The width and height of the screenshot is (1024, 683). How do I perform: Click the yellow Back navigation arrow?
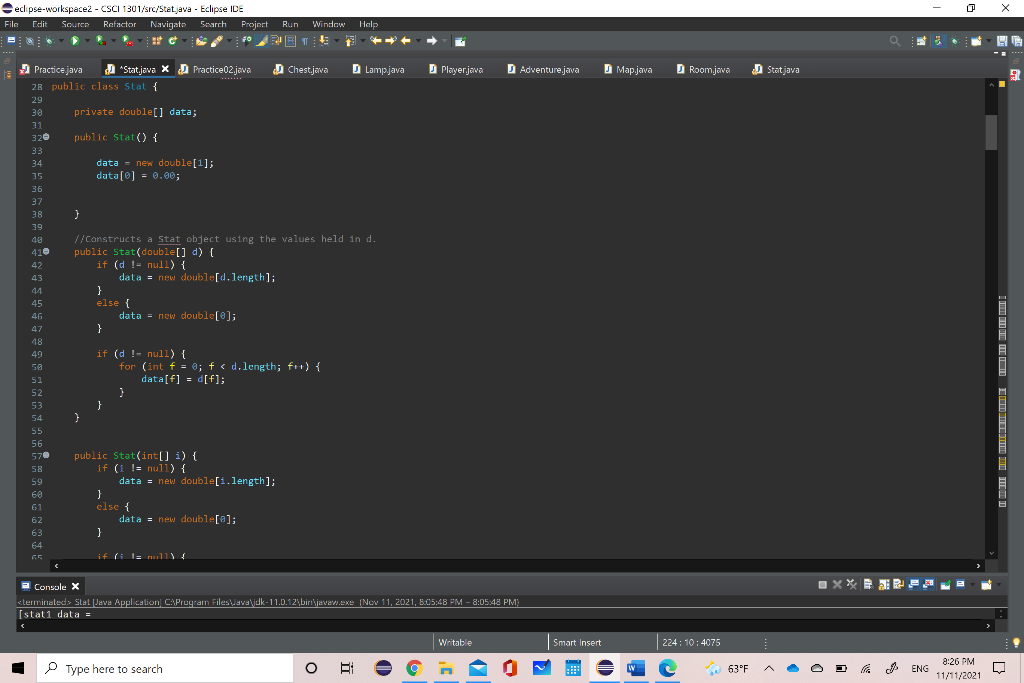tap(406, 41)
